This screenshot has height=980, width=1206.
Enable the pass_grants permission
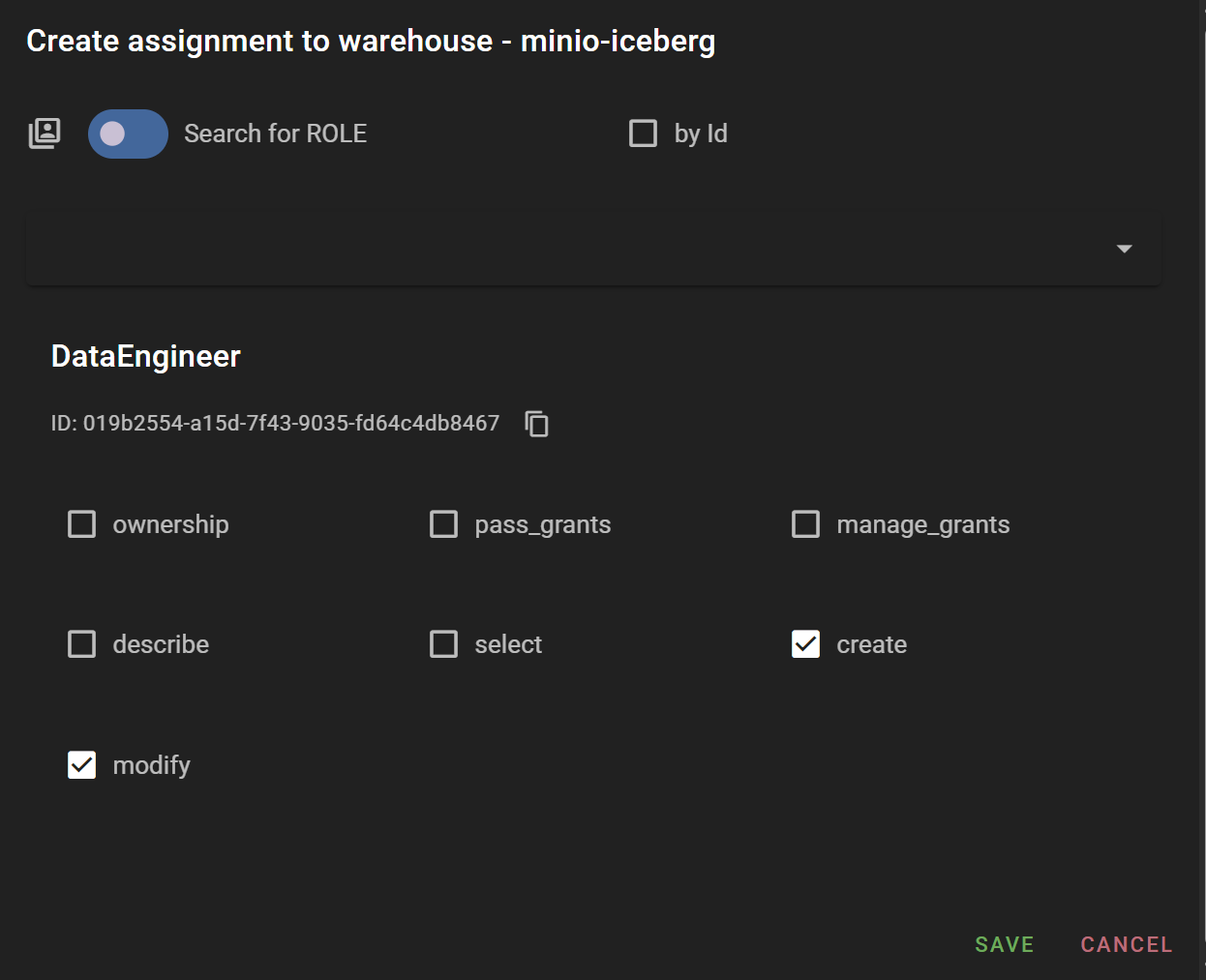click(444, 524)
